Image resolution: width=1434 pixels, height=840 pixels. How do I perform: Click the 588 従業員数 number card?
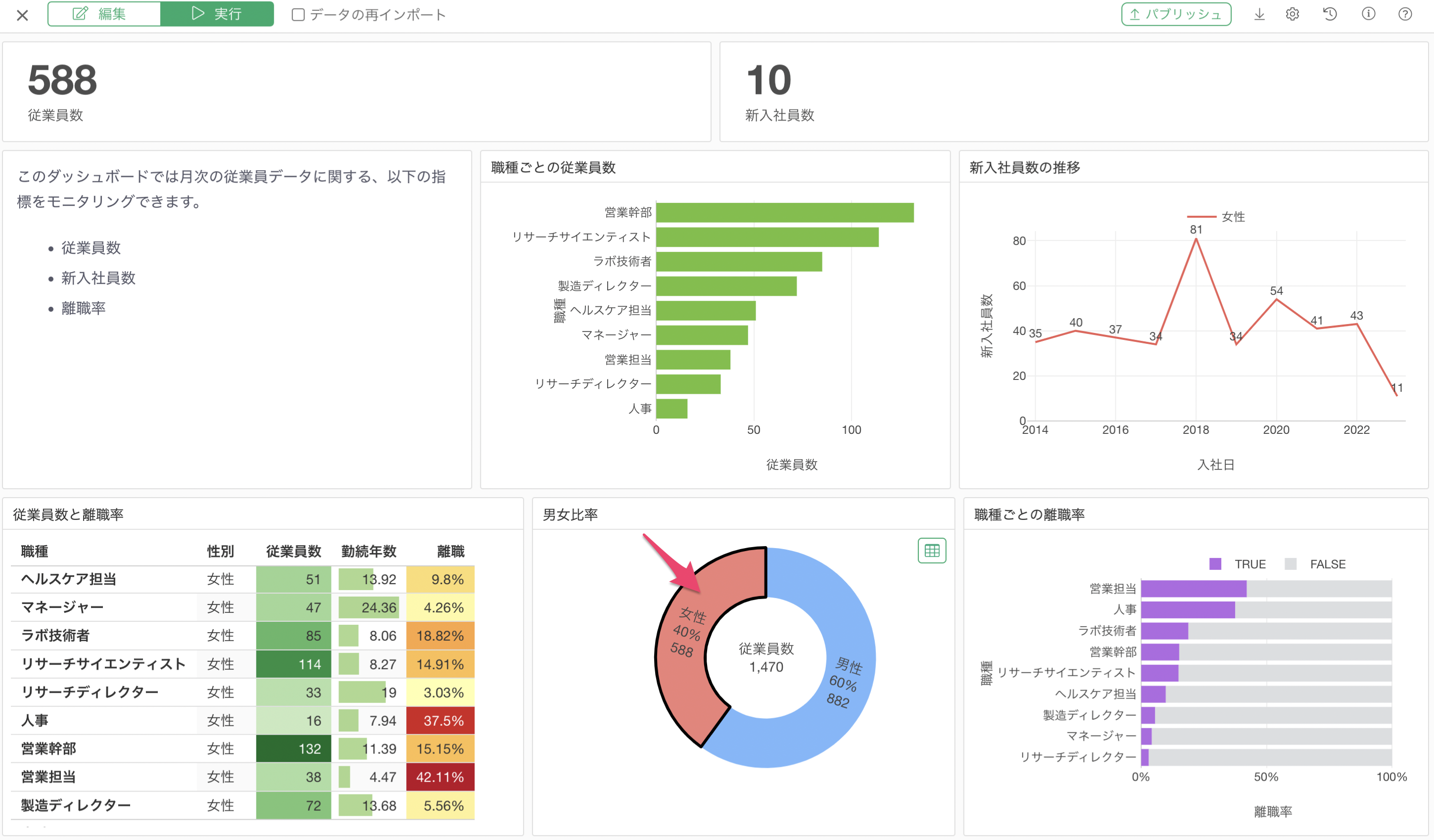coord(62,81)
